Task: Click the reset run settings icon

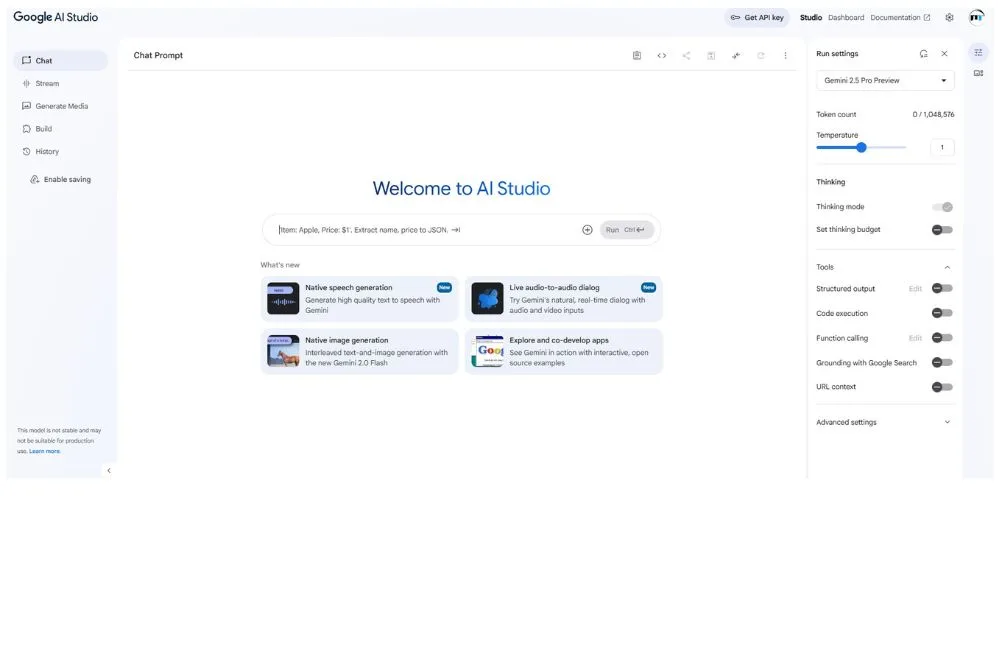Action: [923, 54]
